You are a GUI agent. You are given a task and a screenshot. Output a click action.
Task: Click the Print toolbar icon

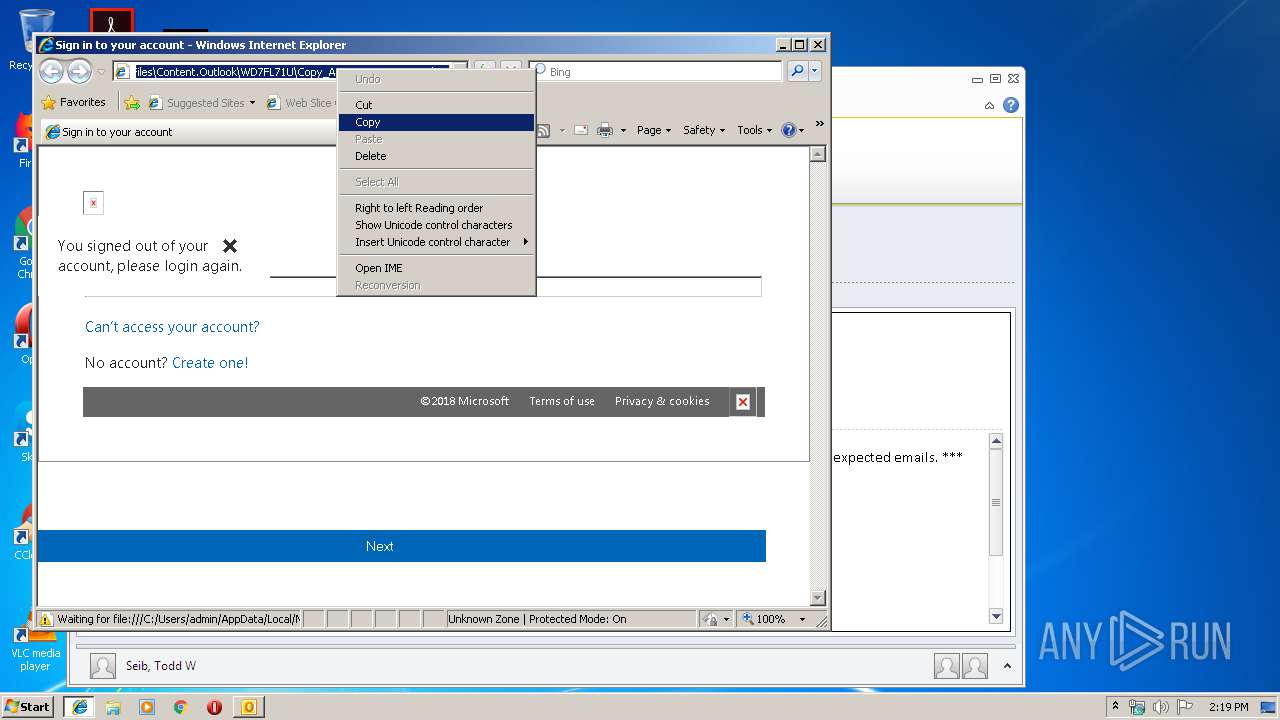pos(605,130)
